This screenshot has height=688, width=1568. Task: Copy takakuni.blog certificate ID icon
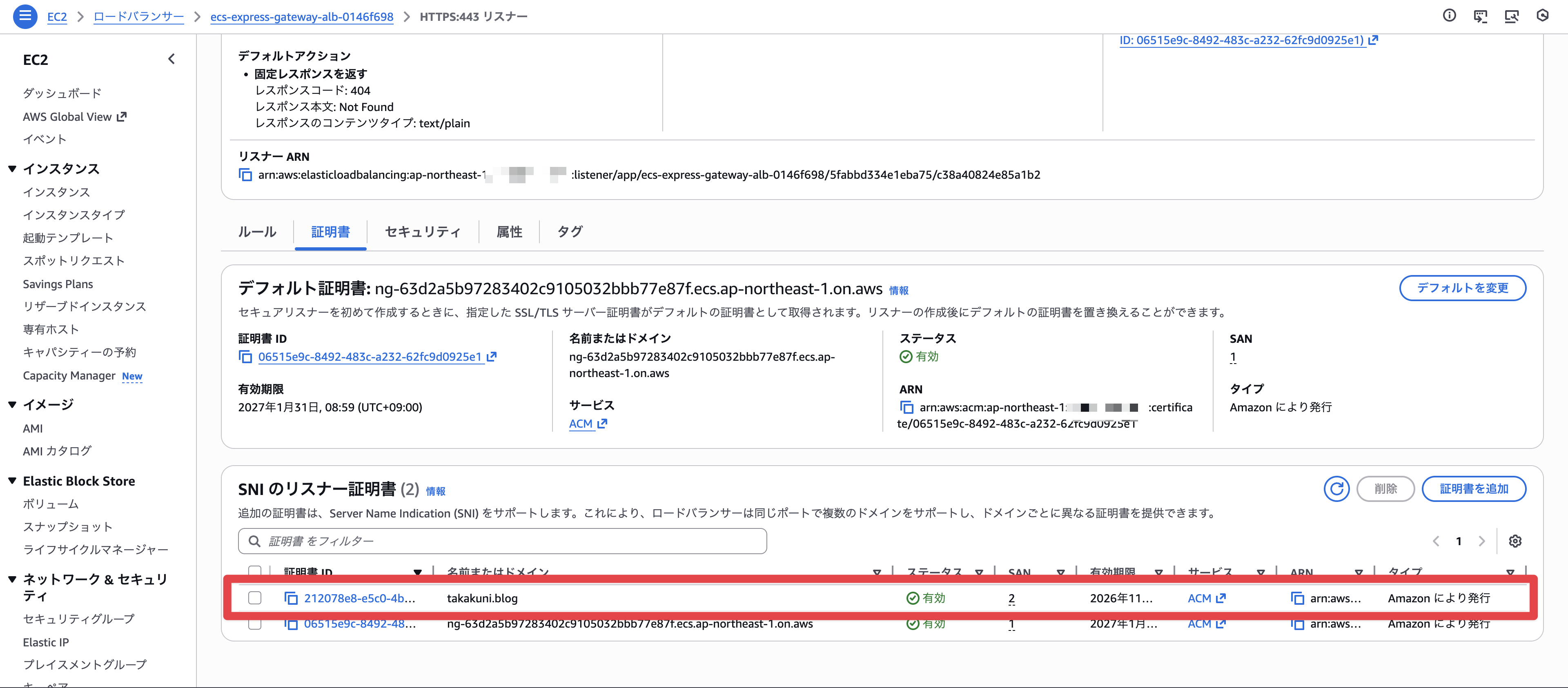[x=291, y=599]
